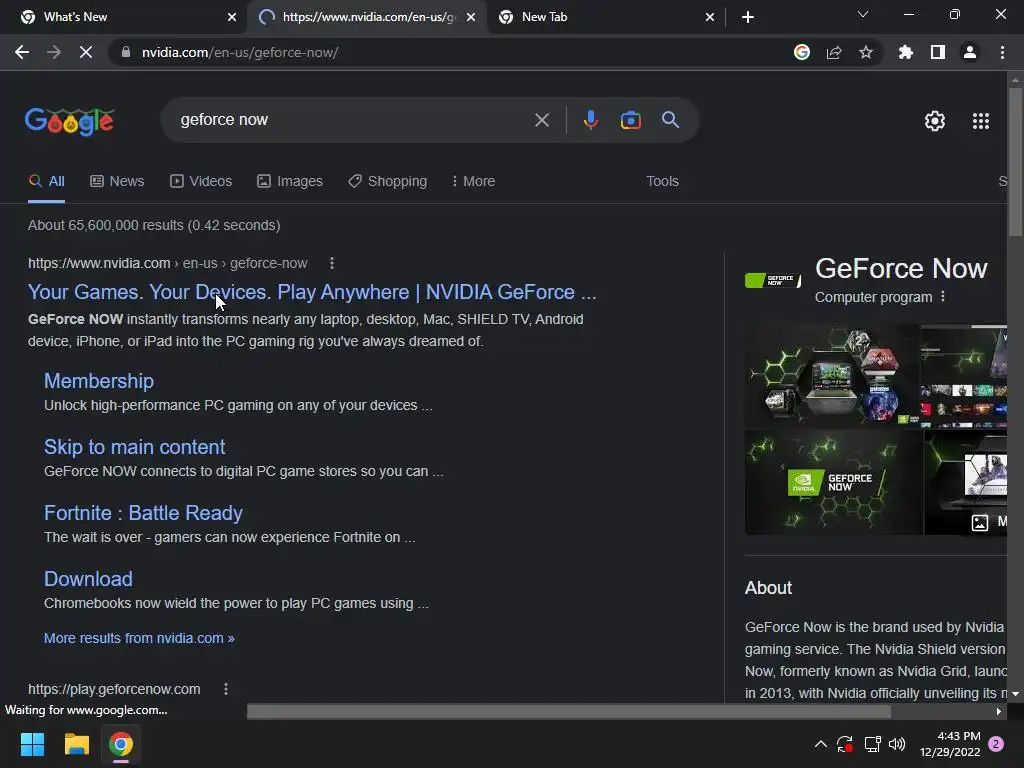Show hidden system tray icons
Viewport: 1024px width, 768px height.
pos(821,744)
